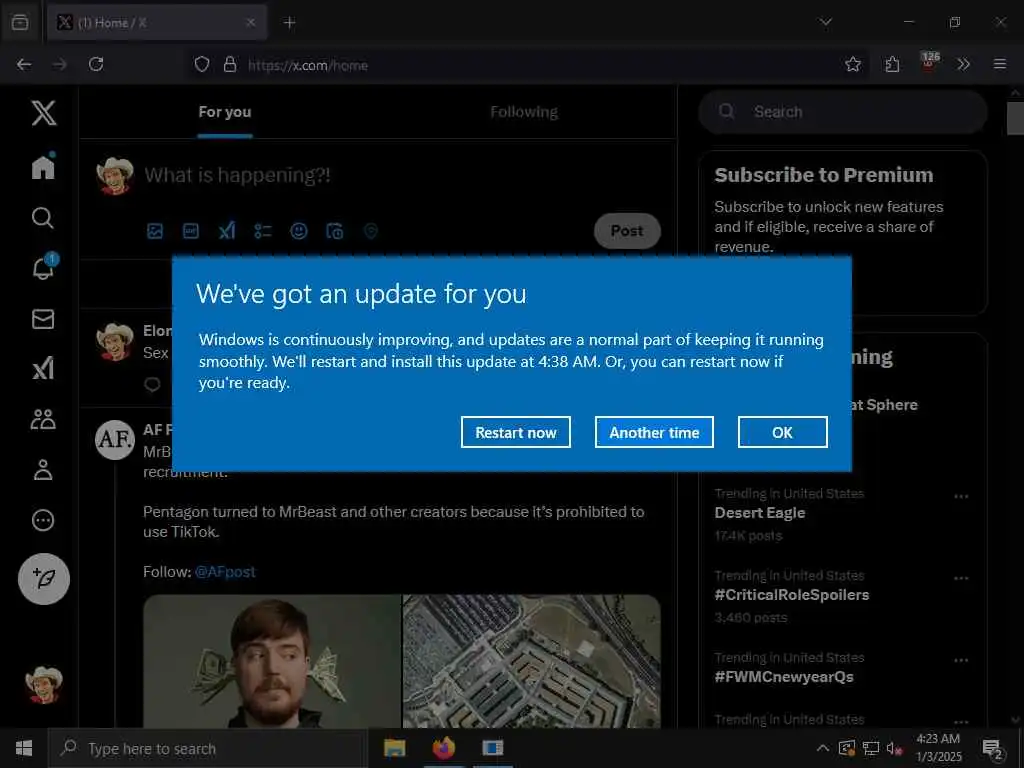Open a new browser tab
1024x768 pixels.
(289, 23)
